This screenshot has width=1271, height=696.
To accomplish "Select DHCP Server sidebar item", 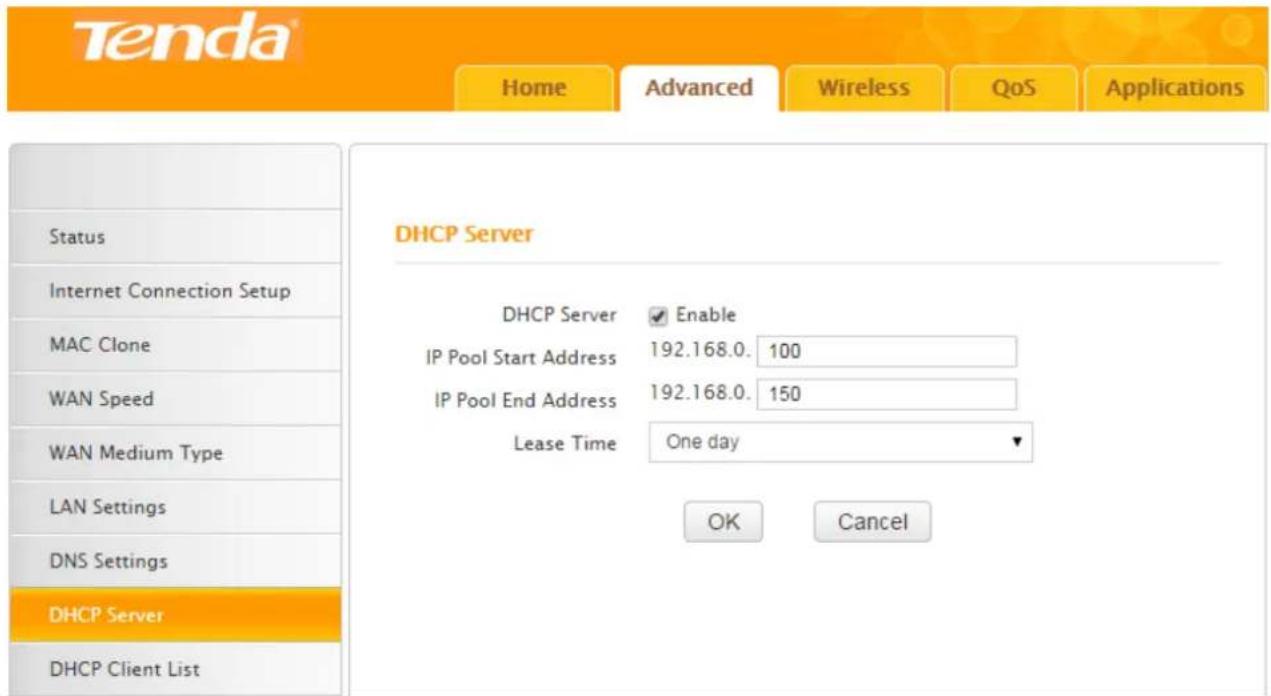I will coord(175,615).
